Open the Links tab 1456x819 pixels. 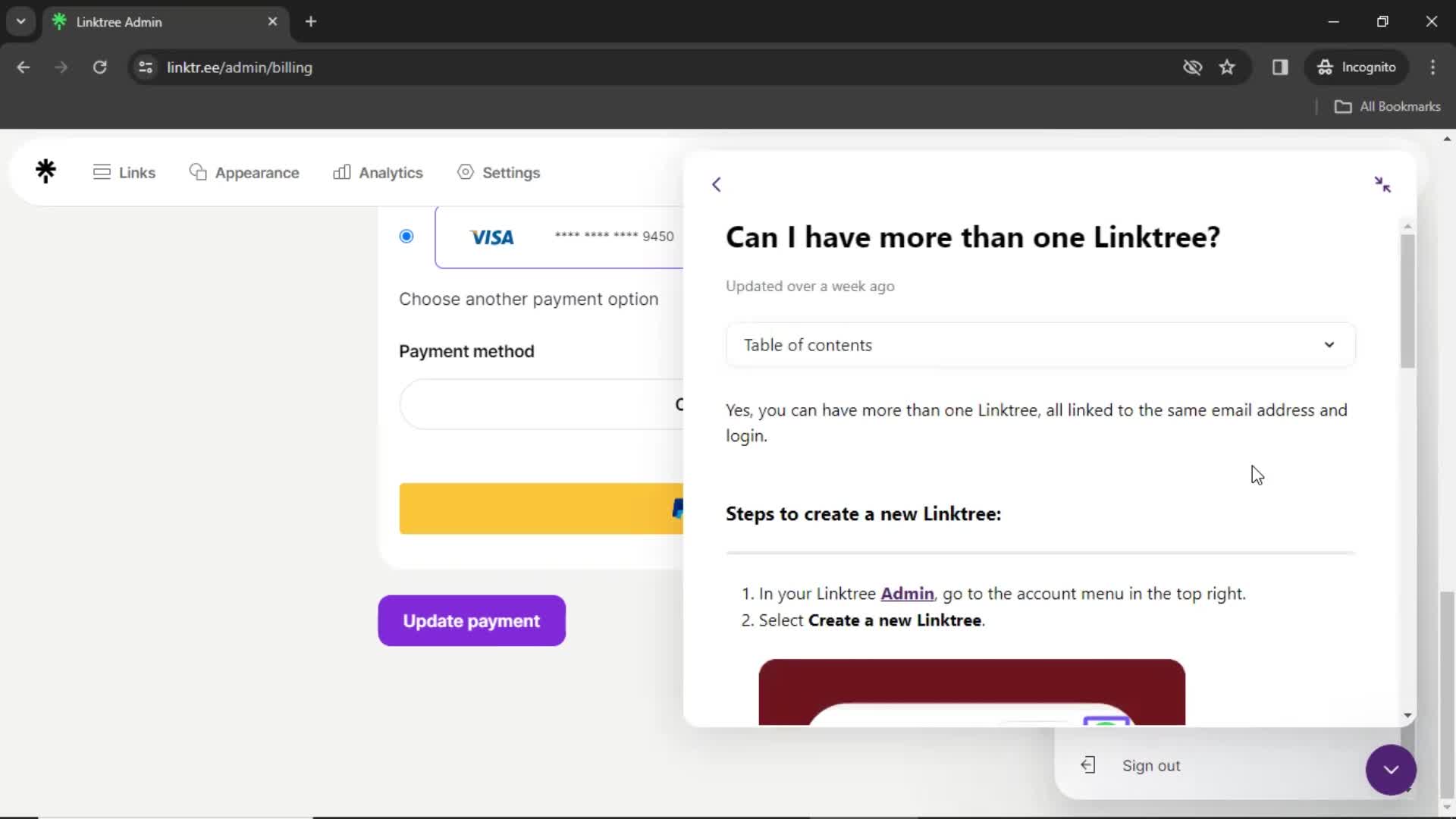click(124, 172)
